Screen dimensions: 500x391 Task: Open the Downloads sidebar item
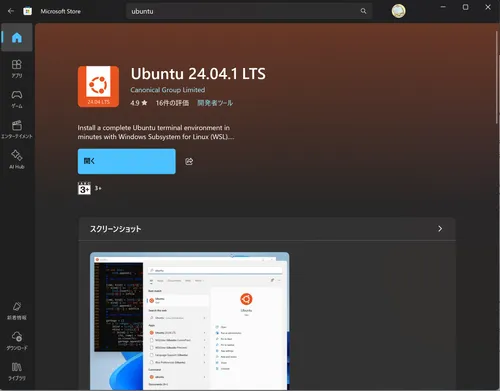click(17, 341)
